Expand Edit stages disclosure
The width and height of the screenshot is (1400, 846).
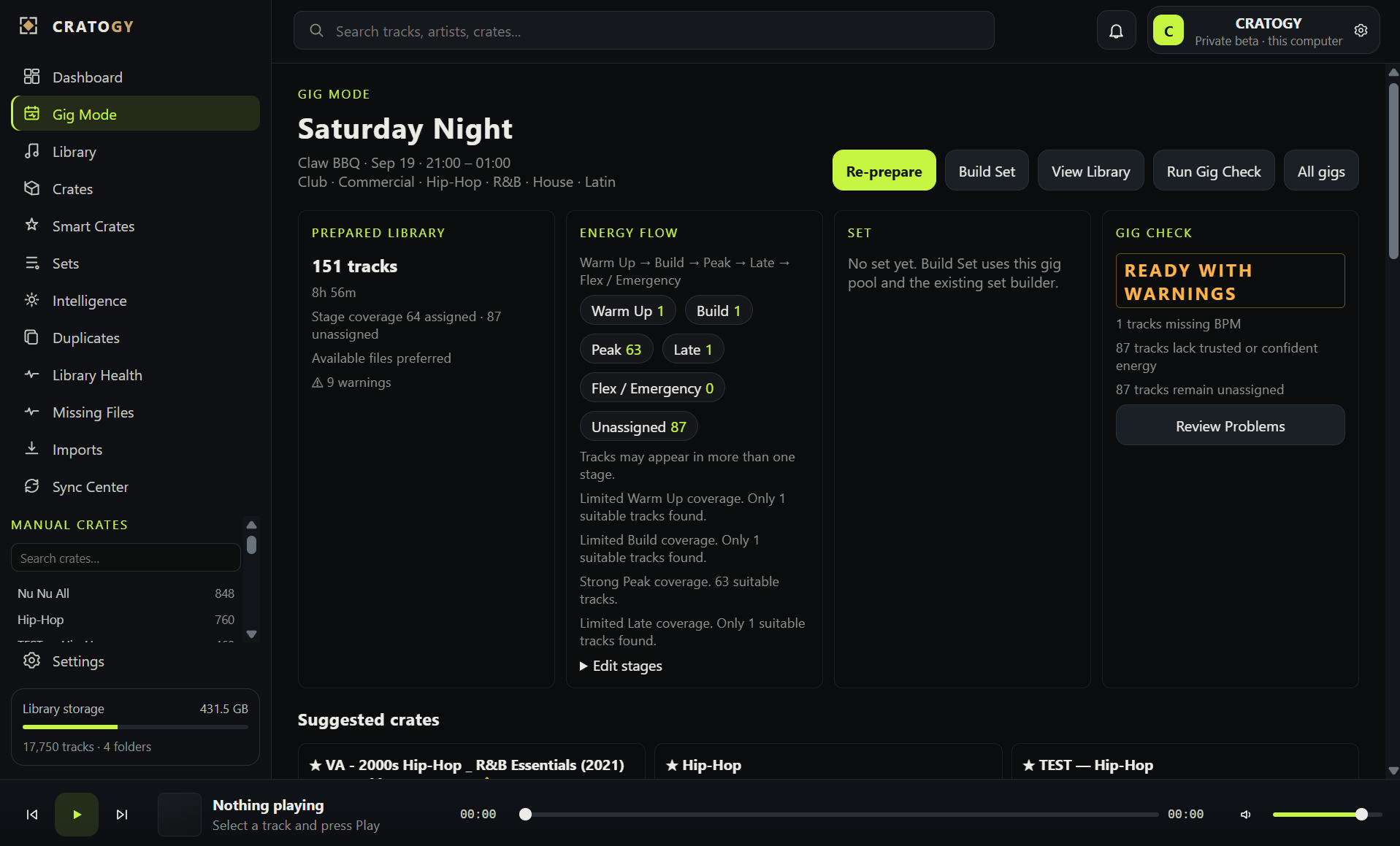[x=621, y=666]
